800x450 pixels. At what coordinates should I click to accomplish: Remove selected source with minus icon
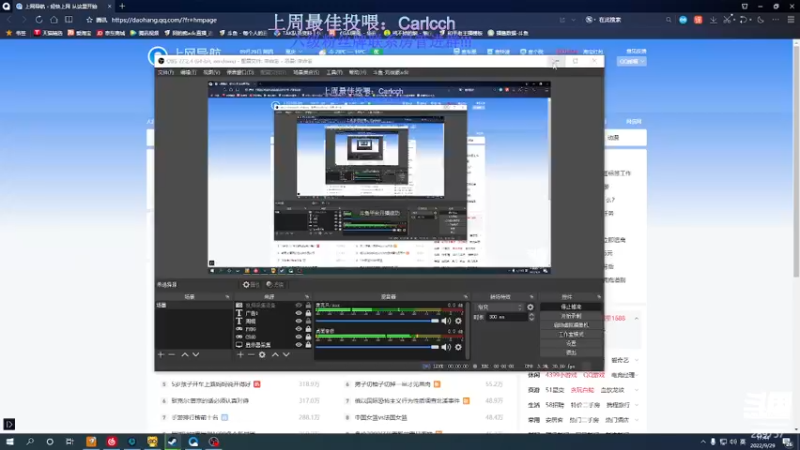click(251, 355)
